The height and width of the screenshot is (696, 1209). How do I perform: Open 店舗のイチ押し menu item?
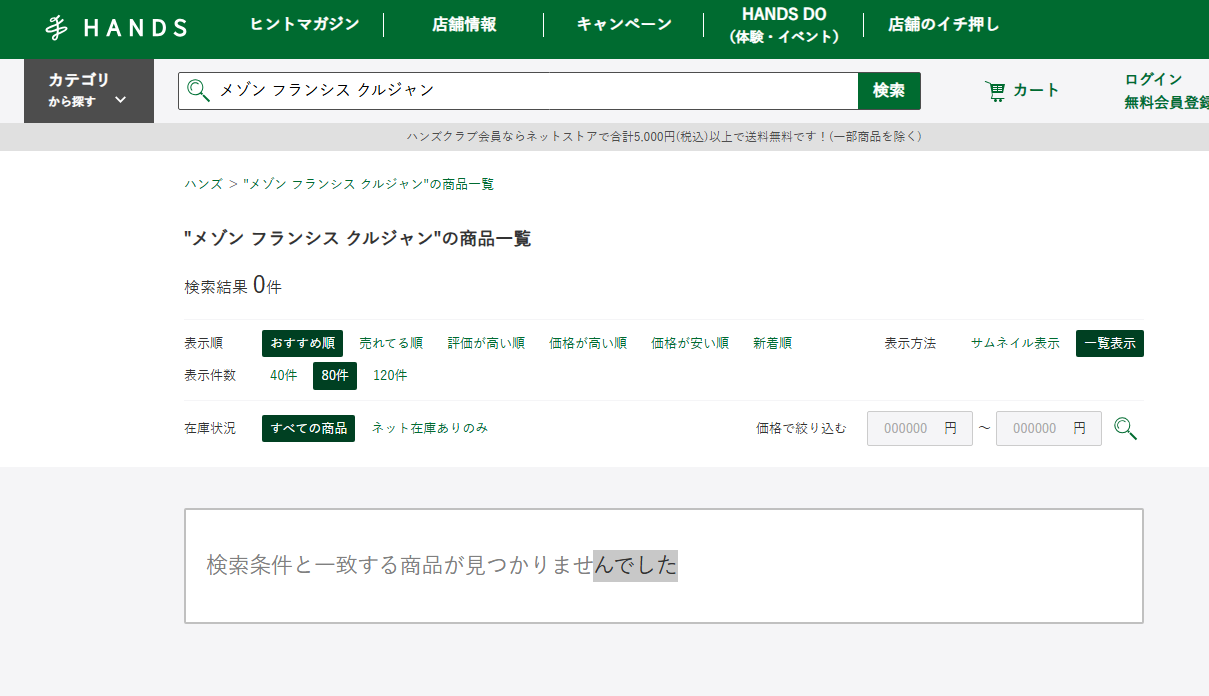click(x=944, y=24)
